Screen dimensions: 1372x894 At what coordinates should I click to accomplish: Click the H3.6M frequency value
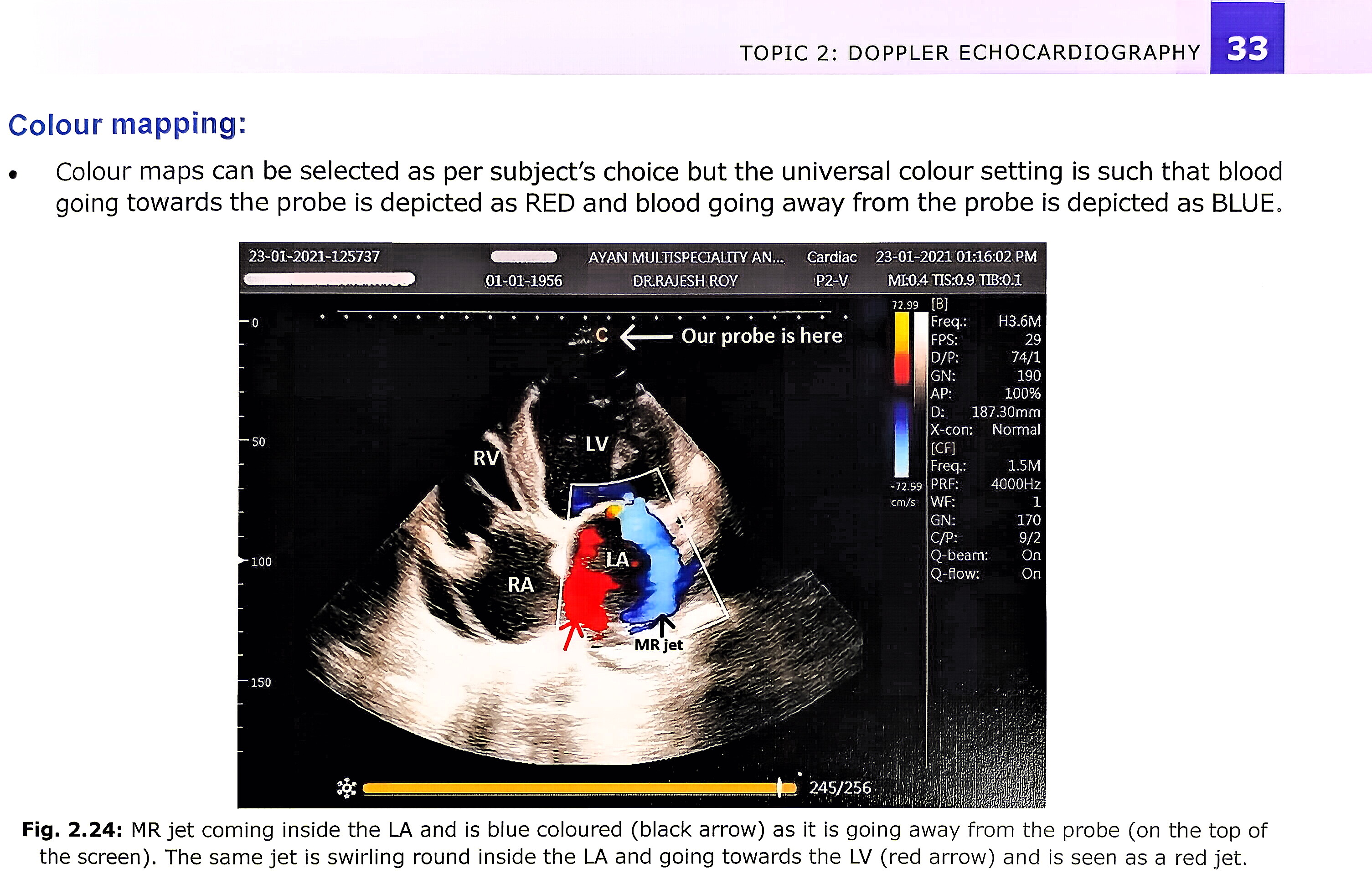(1019, 321)
